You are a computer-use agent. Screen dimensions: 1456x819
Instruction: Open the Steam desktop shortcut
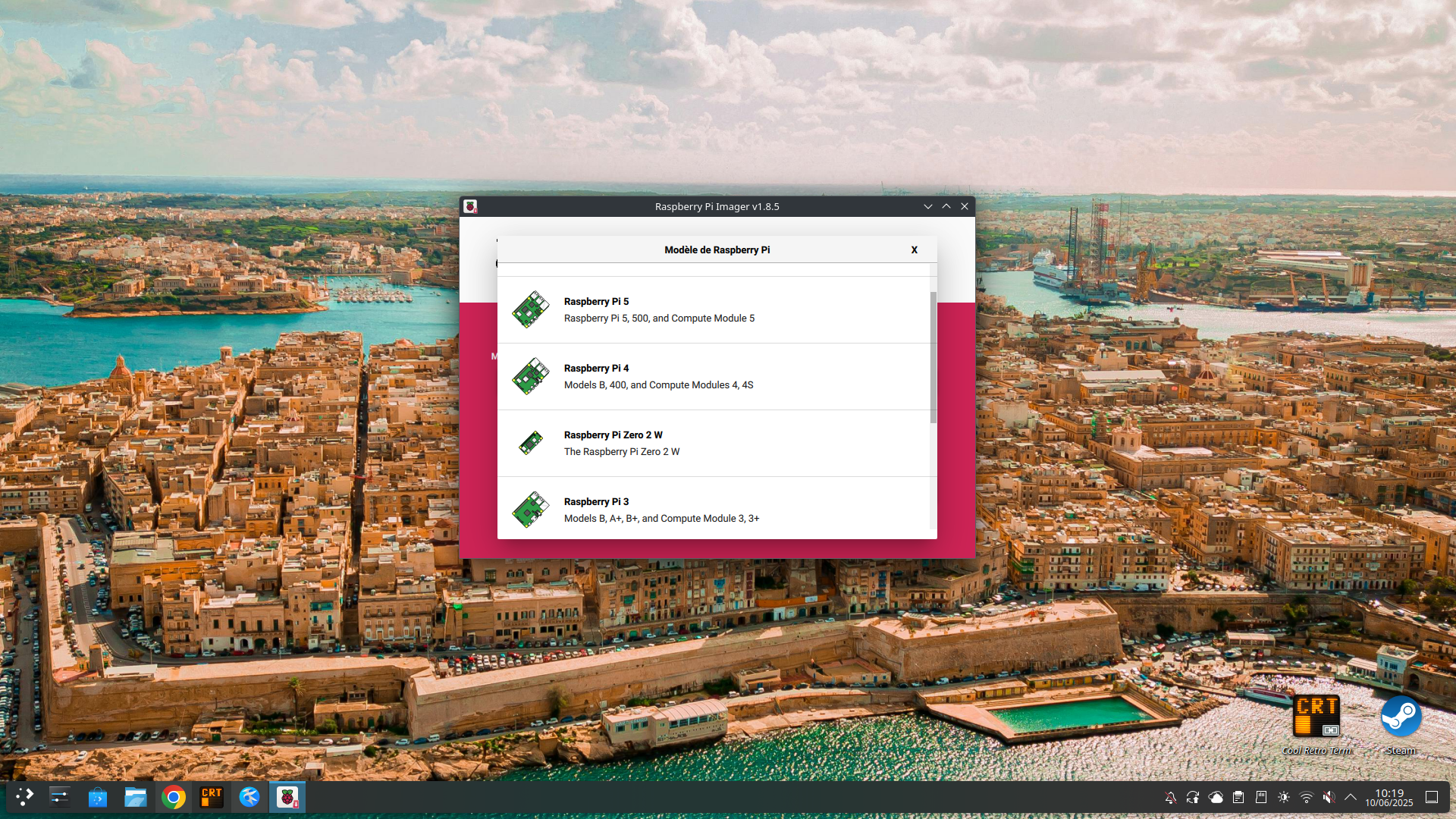pos(1401,724)
